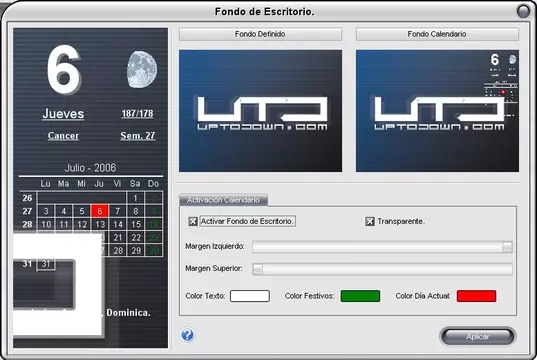The image size is (537, 360).
Task: Open the Activación Calendario tab
Action: tap(223, 200)
